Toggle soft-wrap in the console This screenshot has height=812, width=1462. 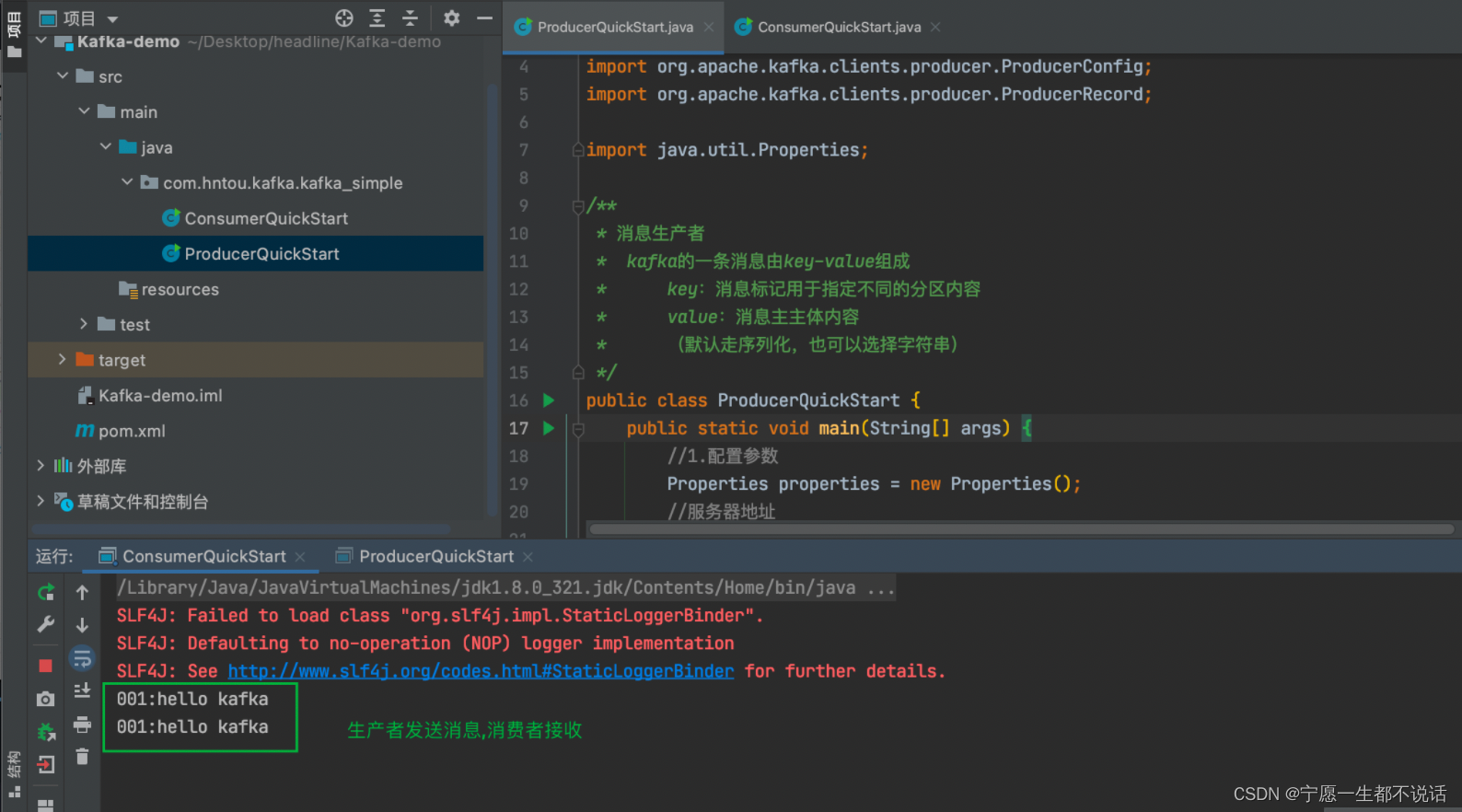click(82, 658)
